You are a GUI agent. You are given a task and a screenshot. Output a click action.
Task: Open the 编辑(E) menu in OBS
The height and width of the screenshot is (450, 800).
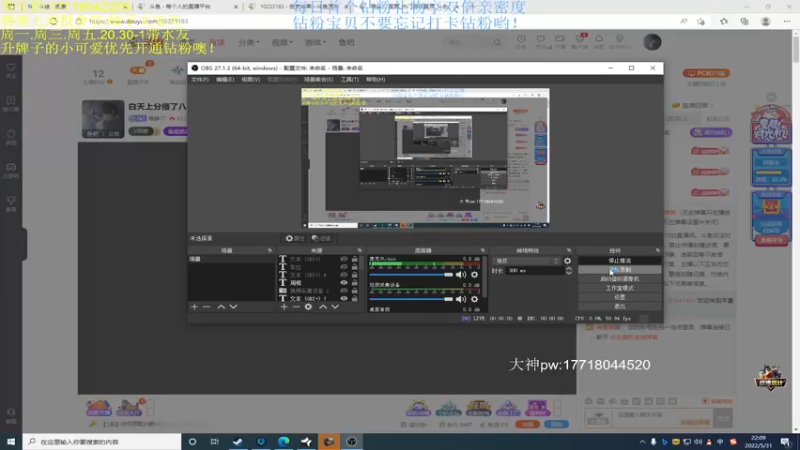point(225,80)
